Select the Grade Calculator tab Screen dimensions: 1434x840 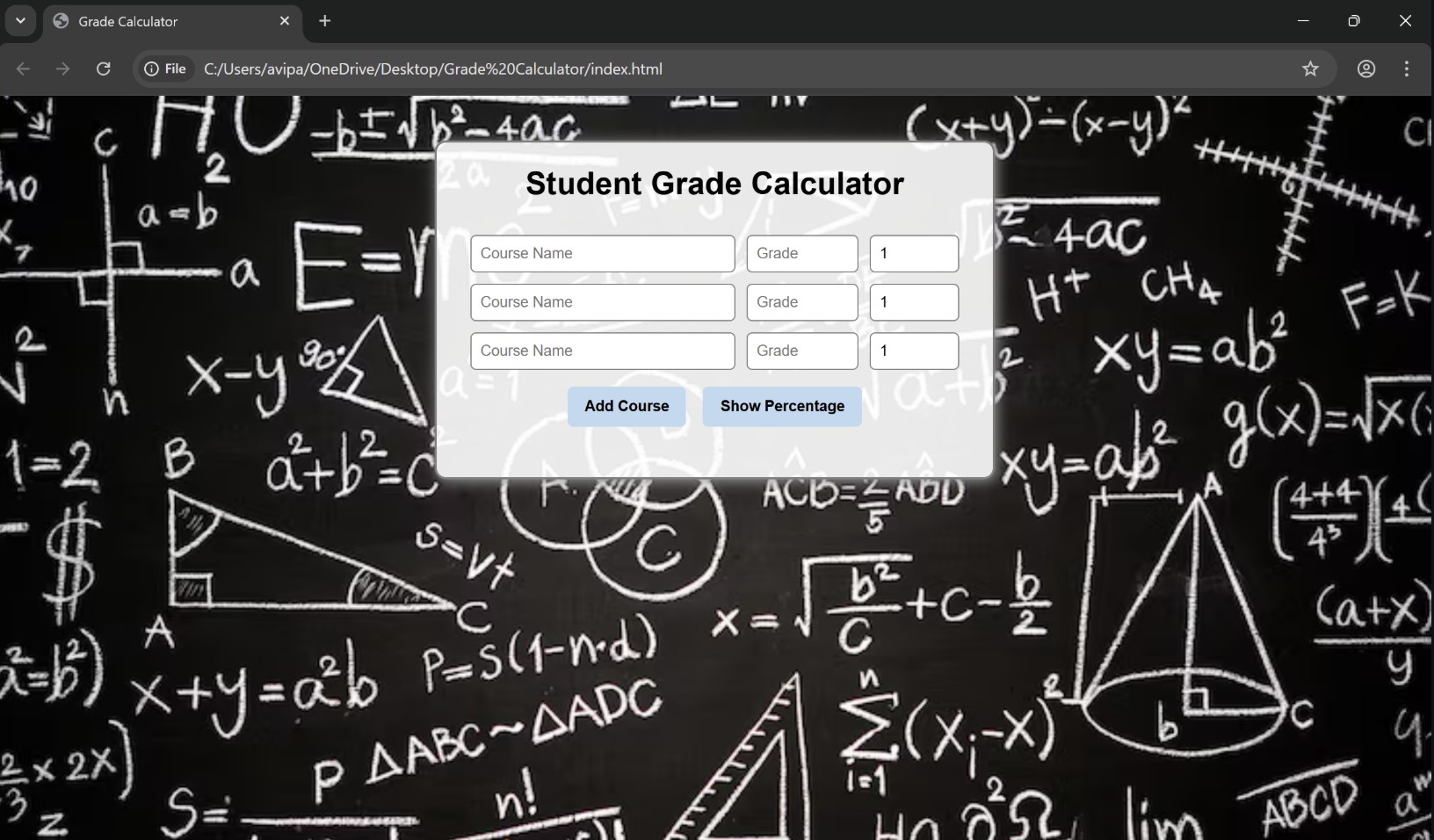158,21
